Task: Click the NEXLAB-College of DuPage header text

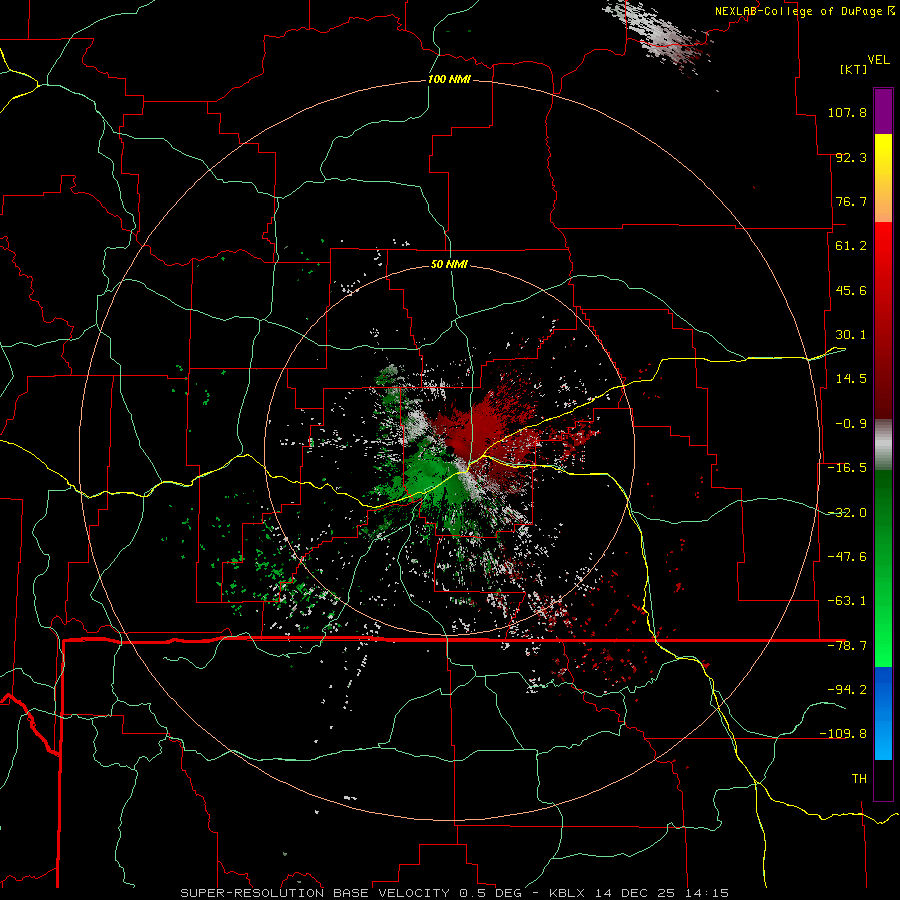Action: (804, 11)
